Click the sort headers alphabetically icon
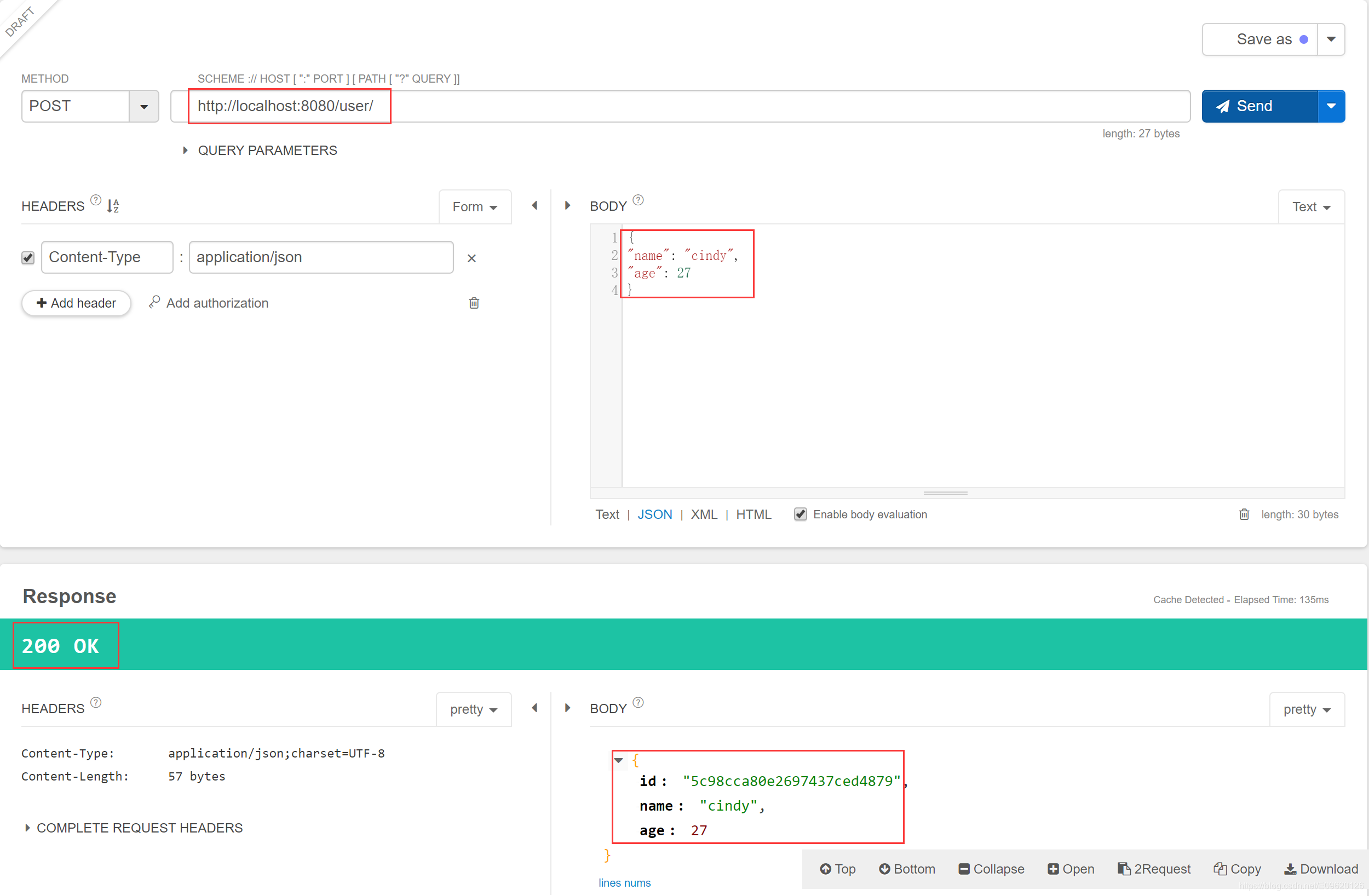Screen dimensions: 1369x896 (x=113, y=206)
